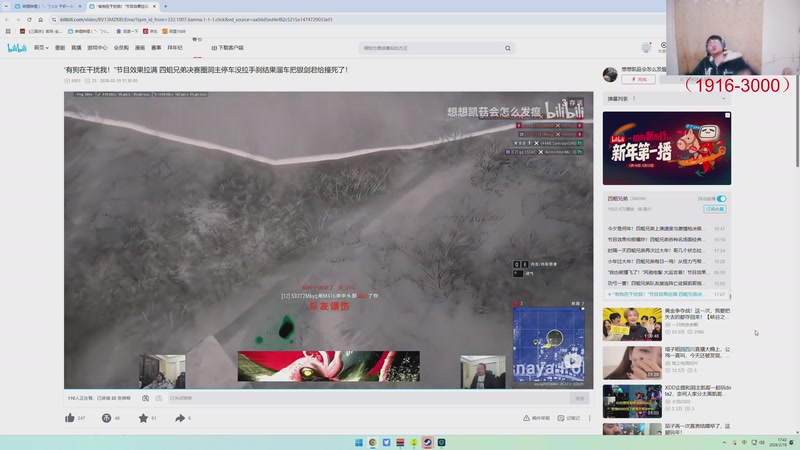Select playlist item '时隔一天四蛆兄弟再次过大年!'
This screenshot has width=800, height=450.
point(666,251)
